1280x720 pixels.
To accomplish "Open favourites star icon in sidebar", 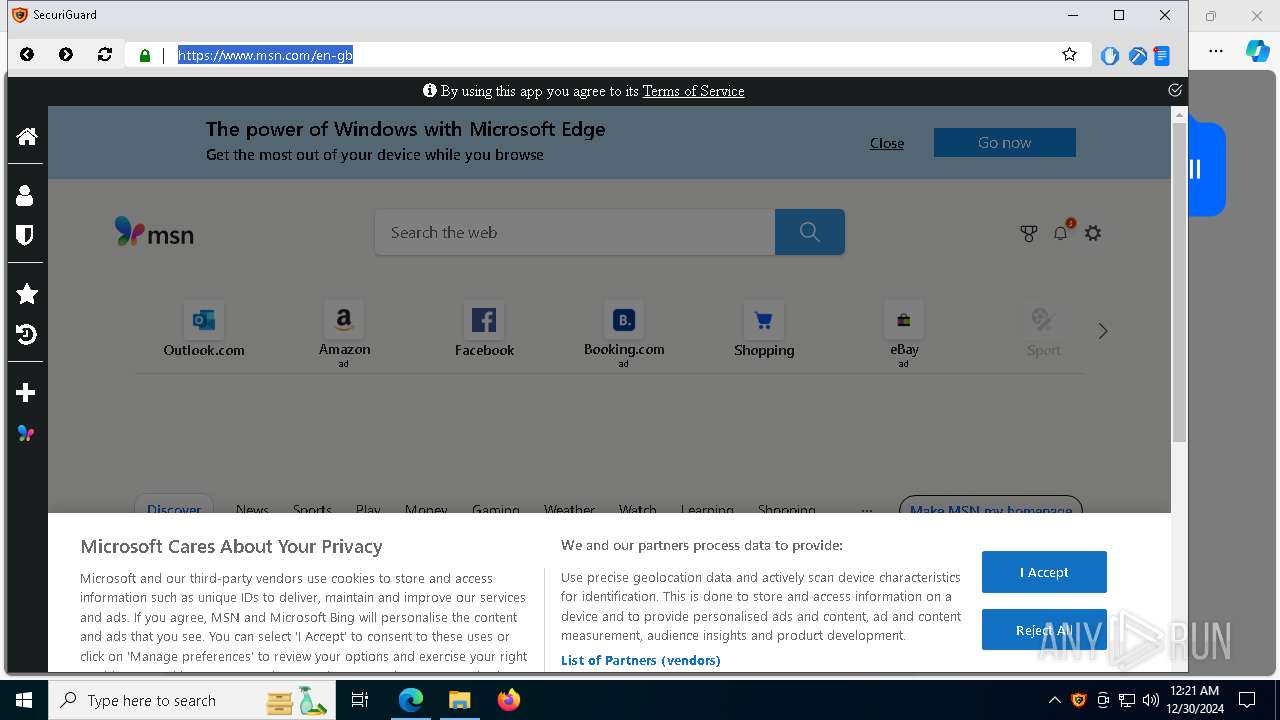I will coord(27,294).
